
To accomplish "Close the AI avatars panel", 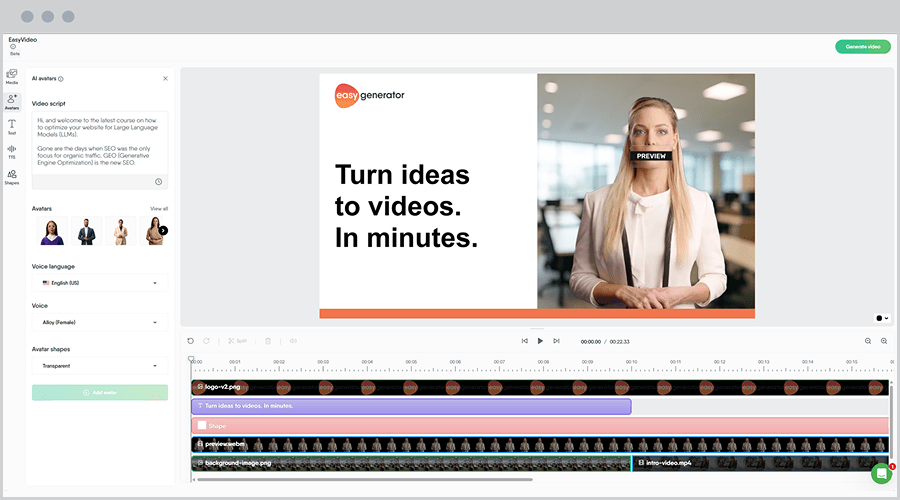I will coord(165,78).
